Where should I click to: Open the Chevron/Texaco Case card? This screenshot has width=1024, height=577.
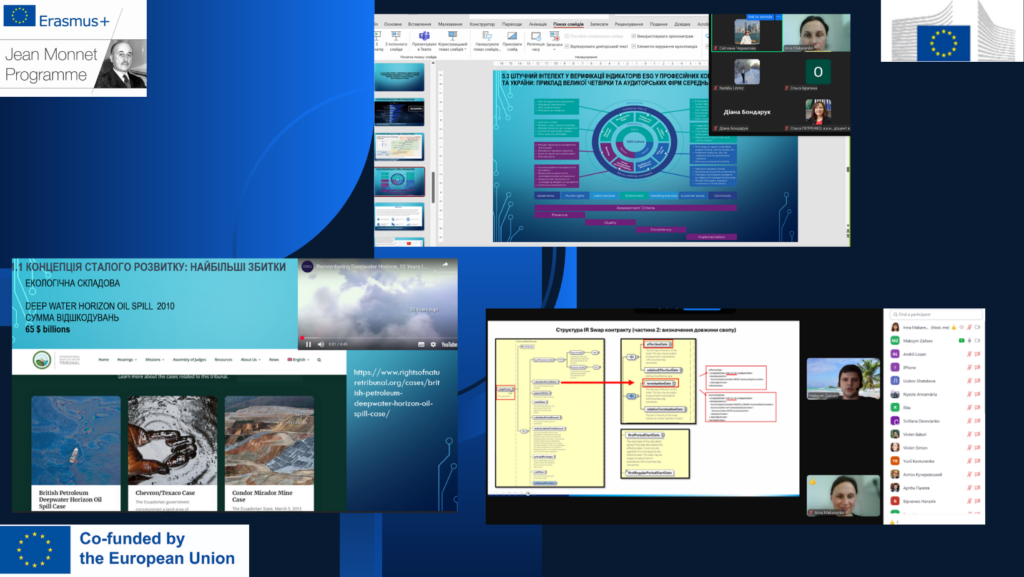point(172,453)
